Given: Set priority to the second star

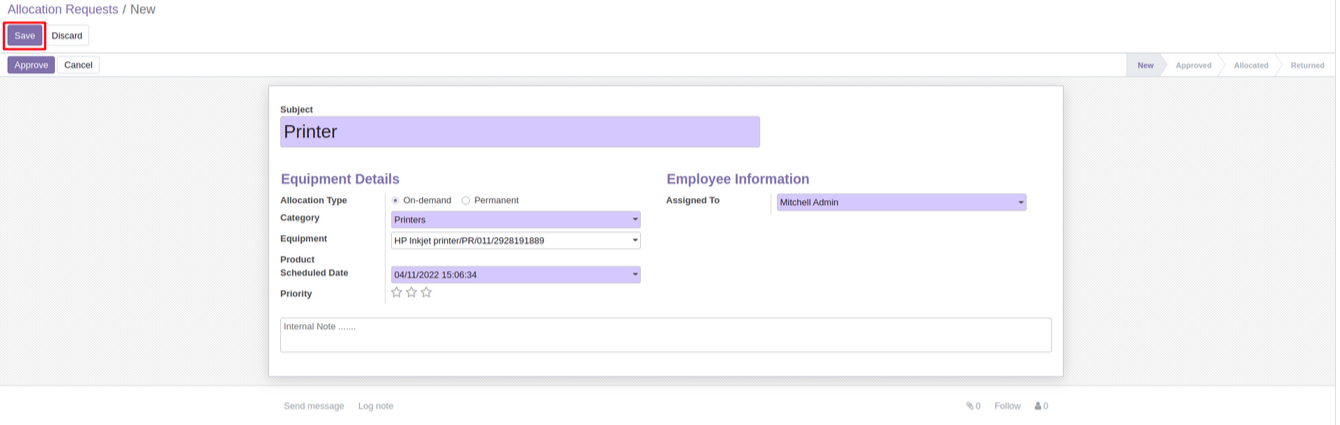Looking at the screenshot, I should coord(411,293).
